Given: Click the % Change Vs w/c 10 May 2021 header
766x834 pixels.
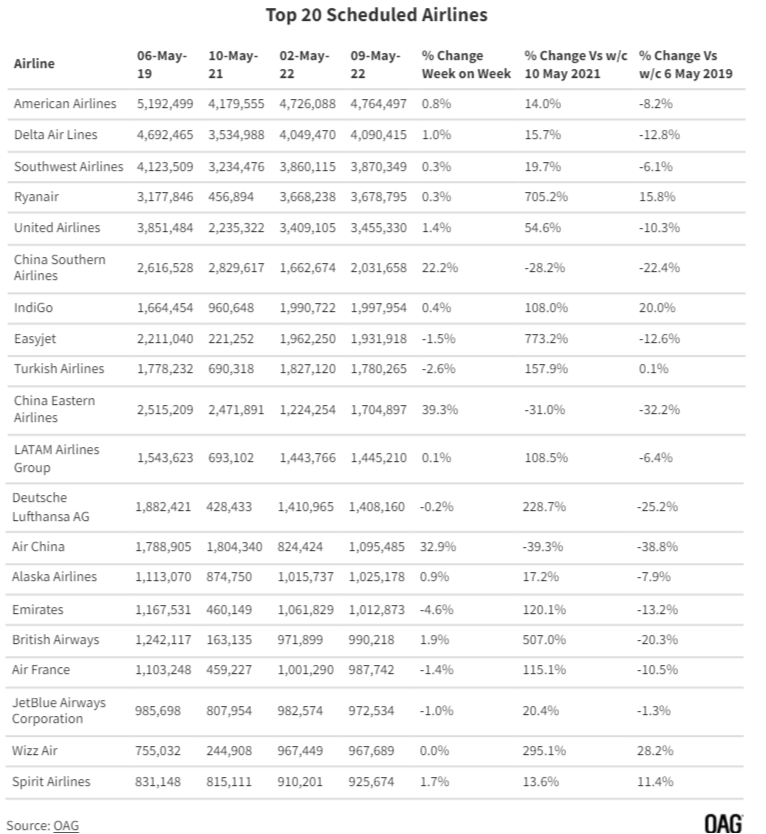Looking at the screenshot, I should click(576, 64).
